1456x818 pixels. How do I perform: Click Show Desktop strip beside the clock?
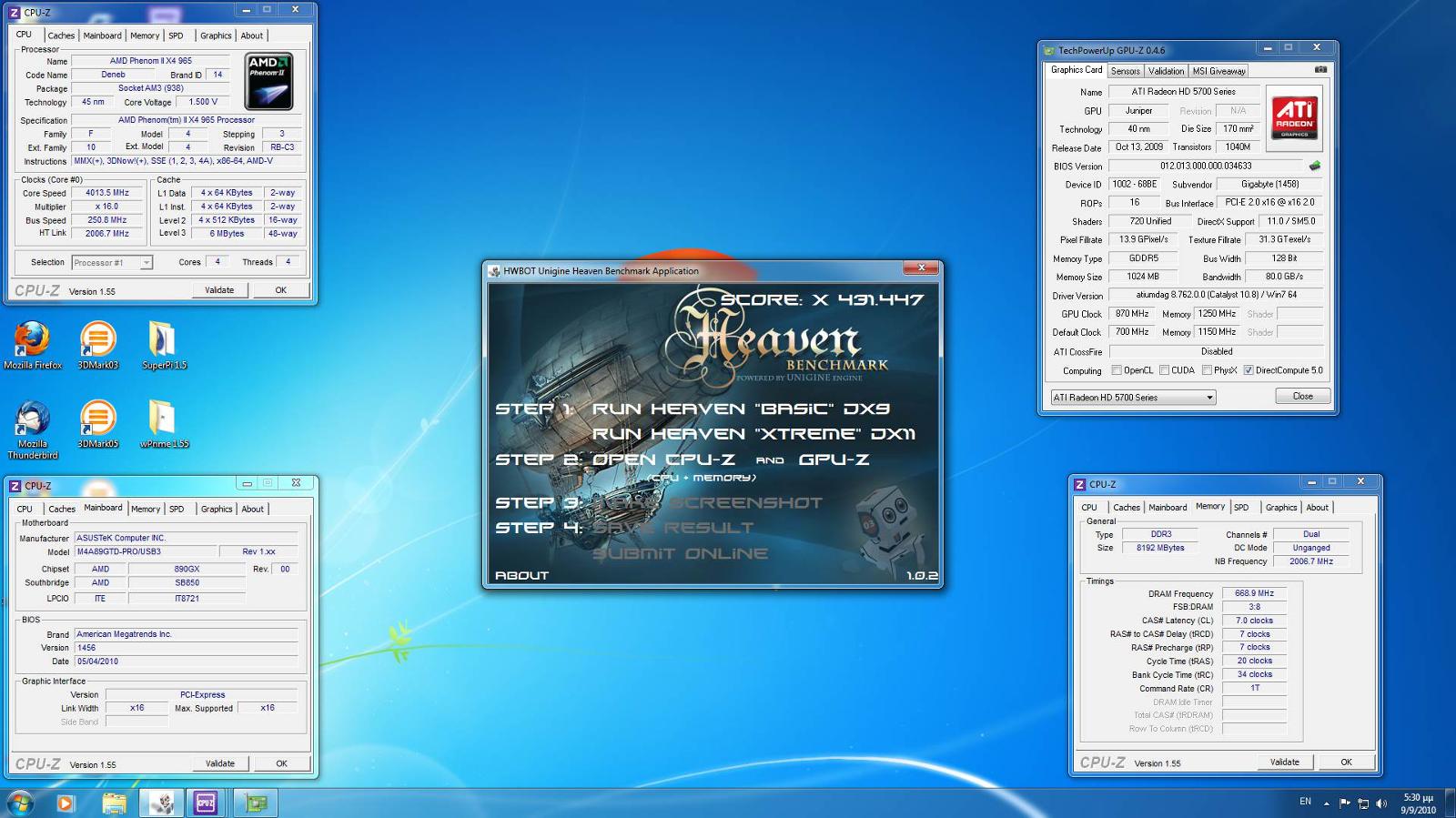(1450, 803)
